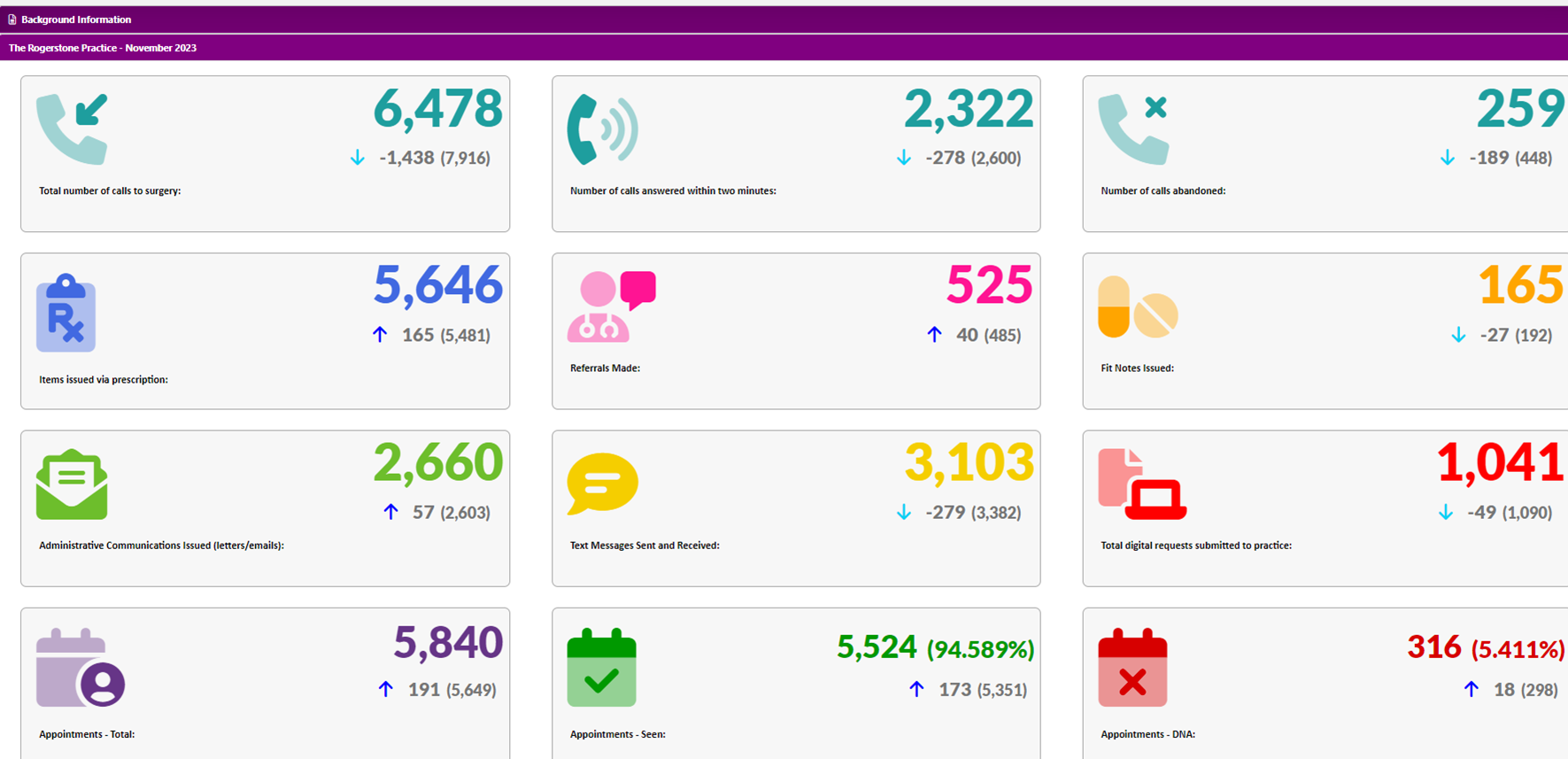Select the Background Information header
This screenshot has height=759, width=1568.
[x=784, y=19]
